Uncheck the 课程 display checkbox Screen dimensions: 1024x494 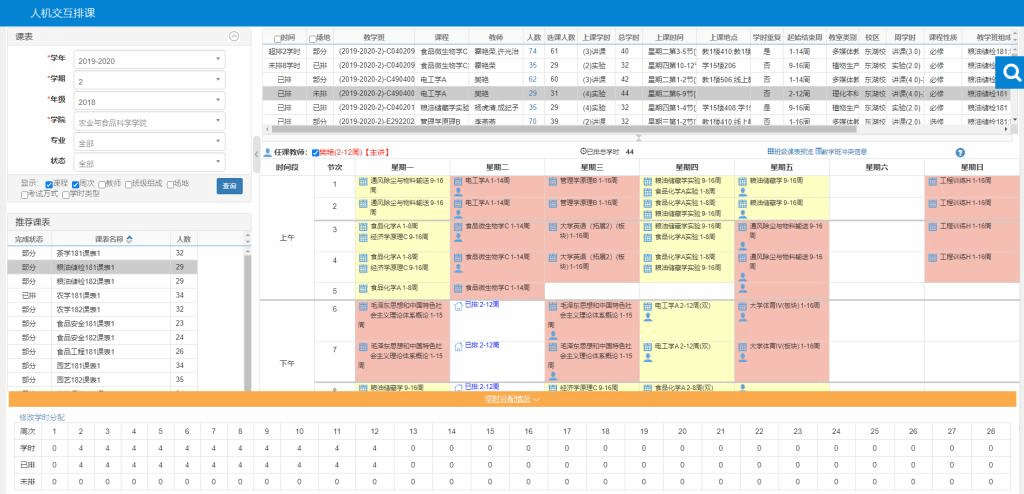click(x=49, y=184)
